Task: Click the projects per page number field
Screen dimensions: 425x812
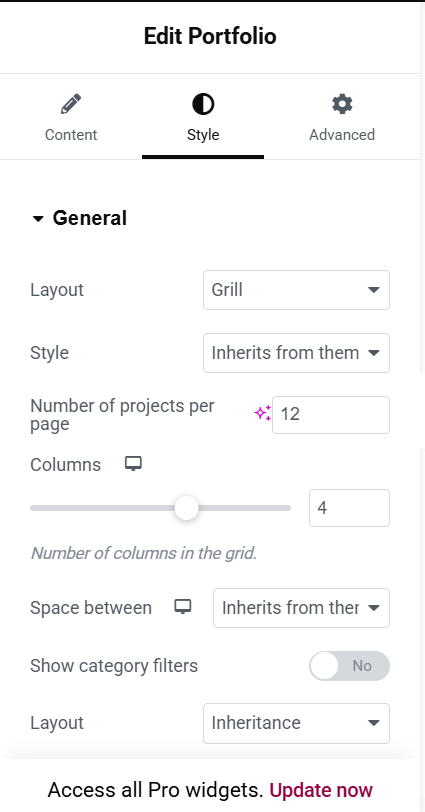Action: point(331,415)
